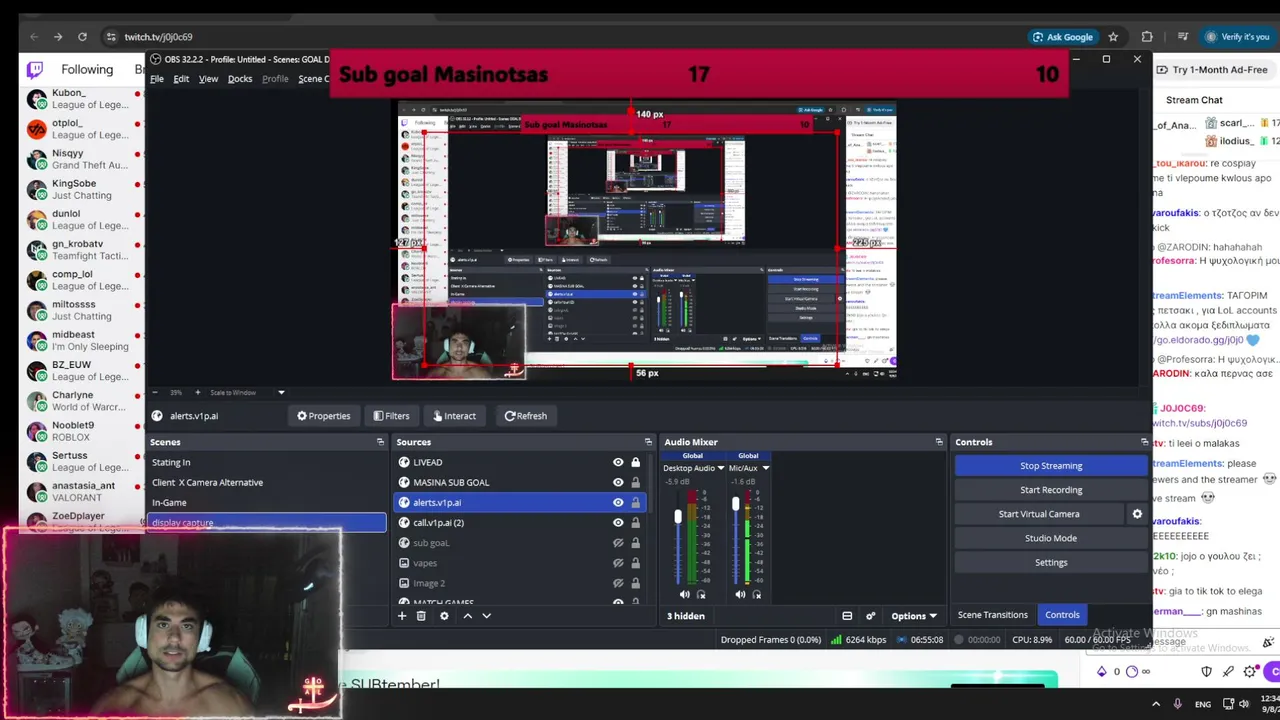Click Start Recording
The image size is (1280, 720).
tap(1051, 490)
